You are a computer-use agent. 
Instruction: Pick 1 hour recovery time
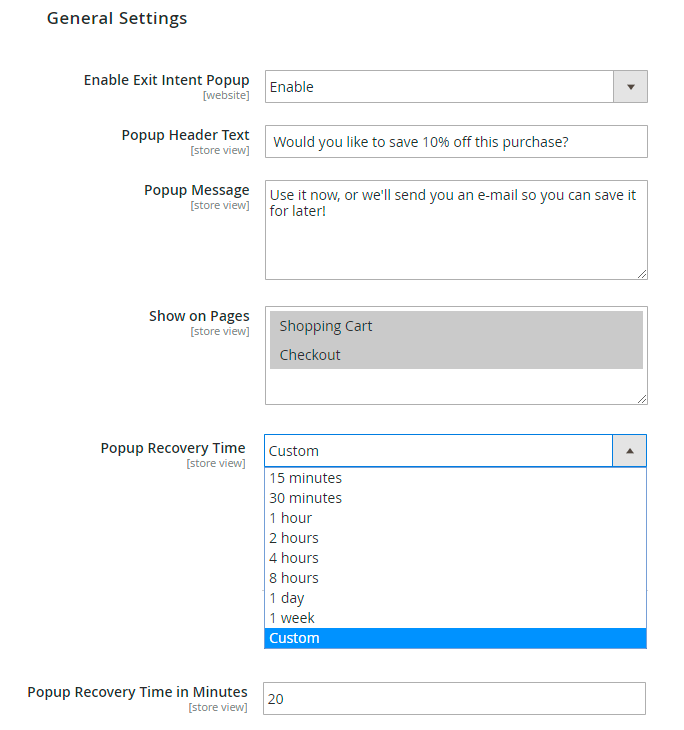[x=291, y=518]
